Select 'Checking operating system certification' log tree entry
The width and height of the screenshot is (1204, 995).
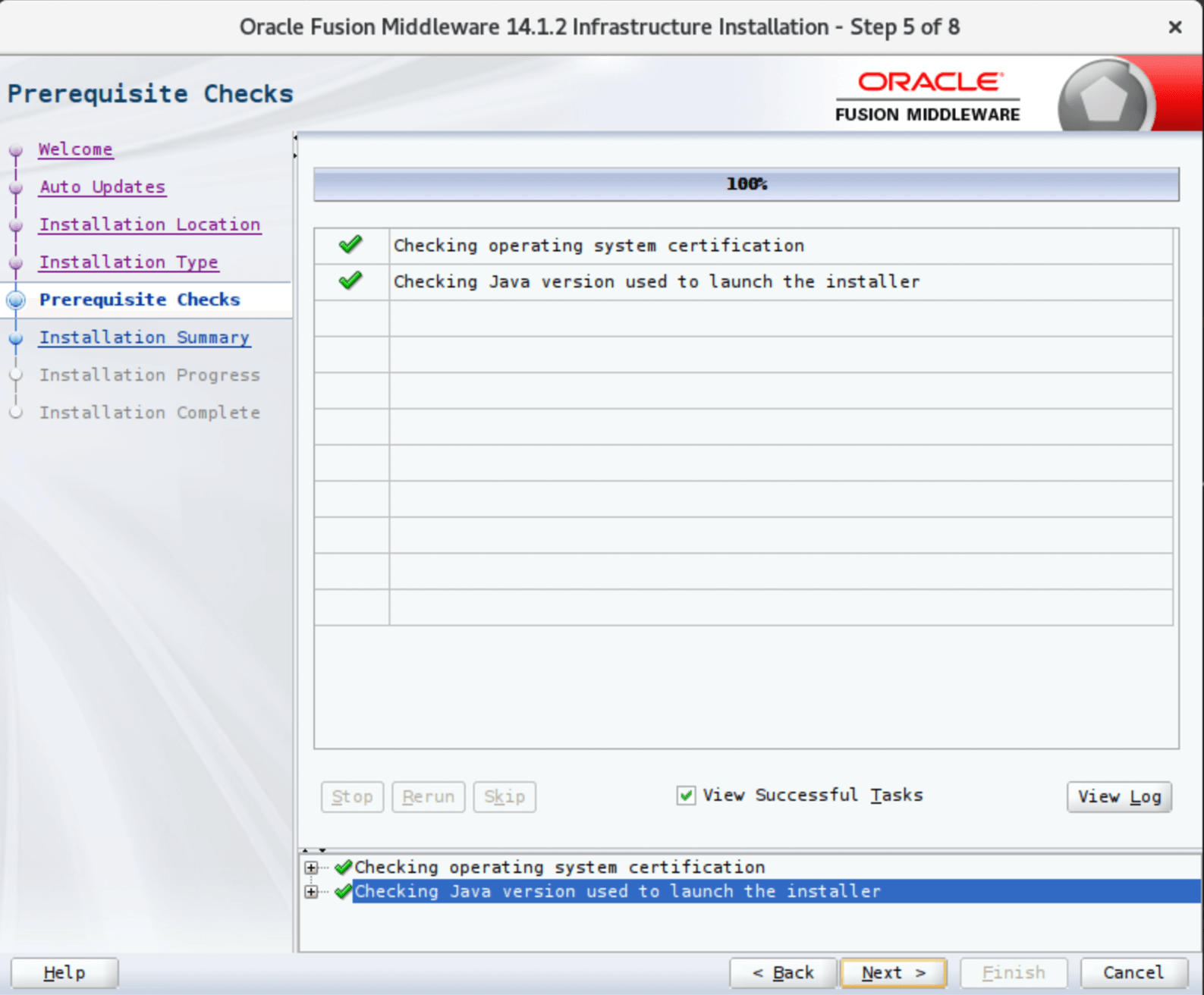click(x=560, y=867)
